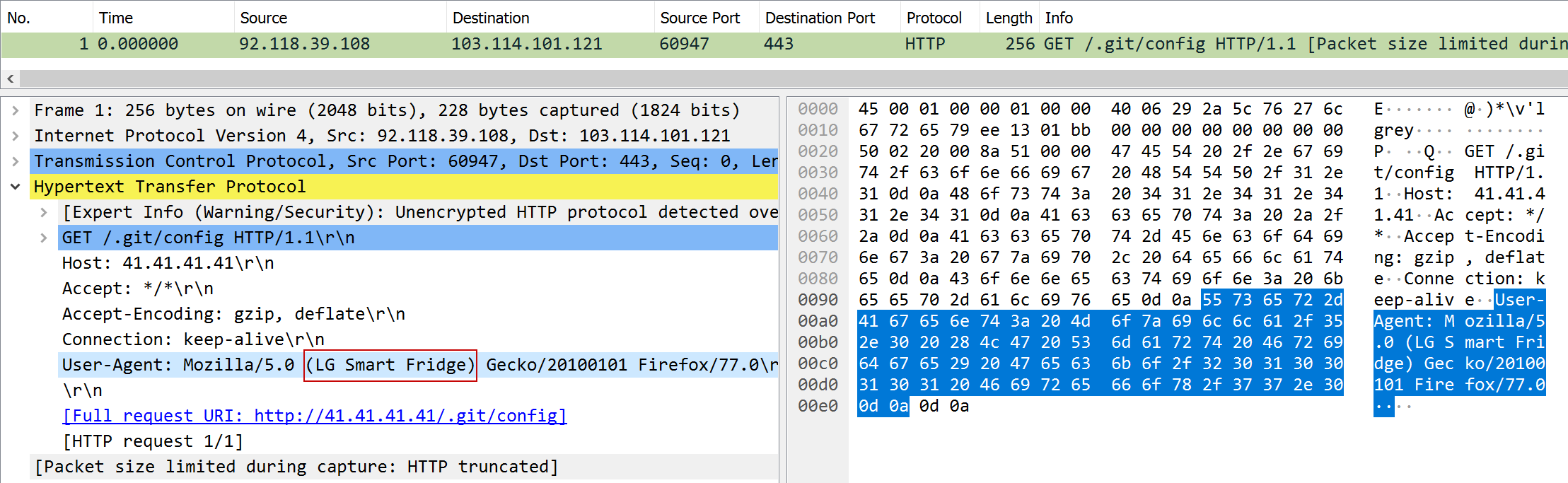Expand the GET /.git/config request line
Screen dimensions: 1568x483
point(44,238)
